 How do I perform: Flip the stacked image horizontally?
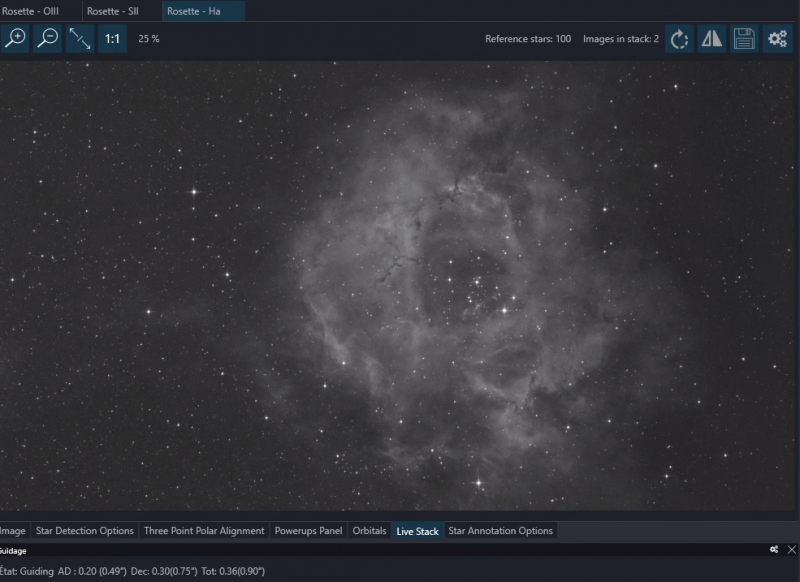pos(712,38)
